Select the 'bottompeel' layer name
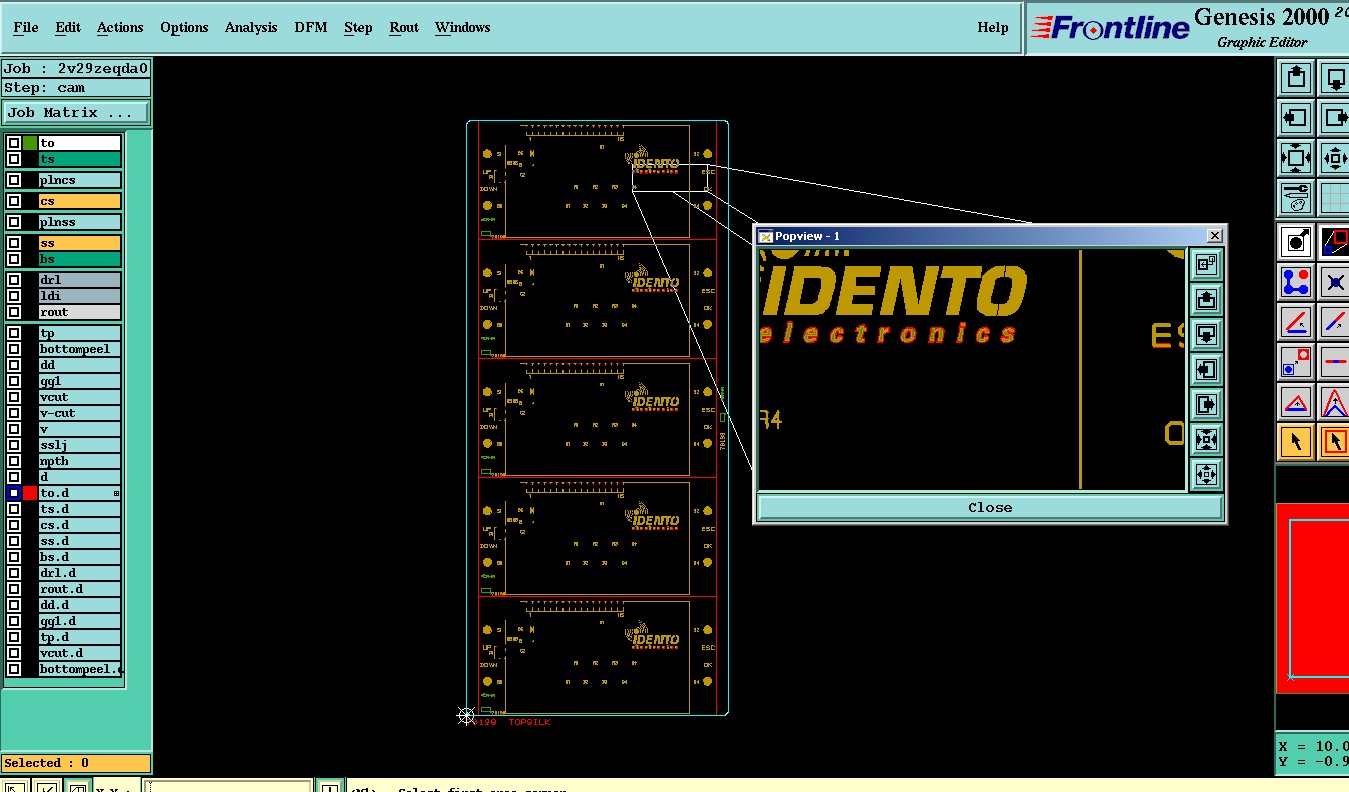The width and height of the screenshot is (1349, 792). tap(80, 349)
